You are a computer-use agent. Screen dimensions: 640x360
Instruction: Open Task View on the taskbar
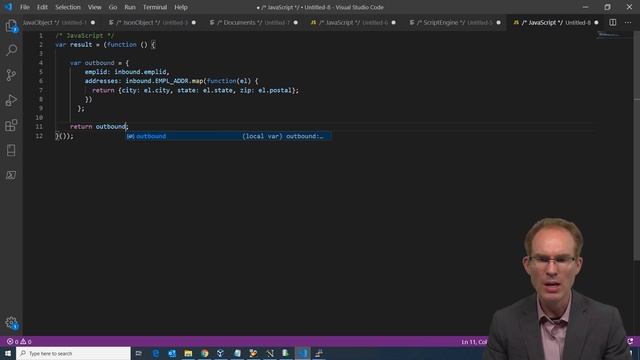(x=138, y=353)
